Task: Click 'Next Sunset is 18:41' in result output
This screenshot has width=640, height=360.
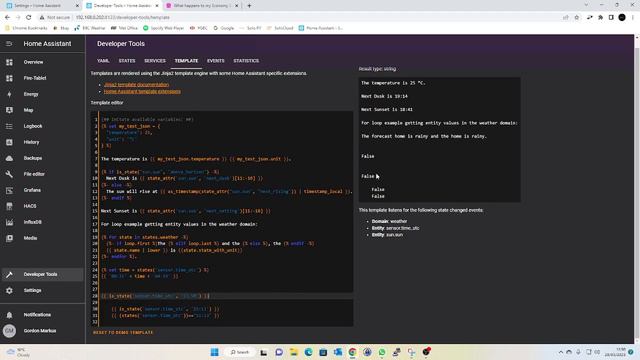Action: tap(387, 109)
